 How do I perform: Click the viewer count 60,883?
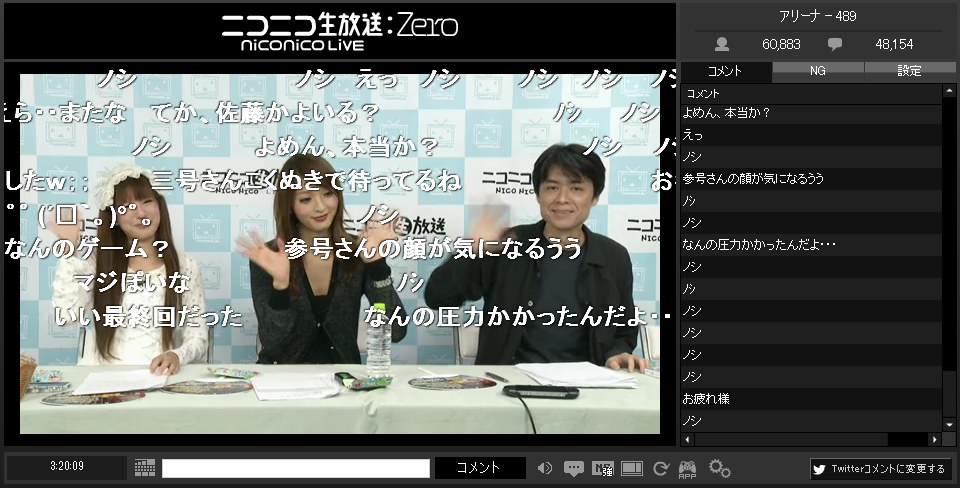(781, 45)
